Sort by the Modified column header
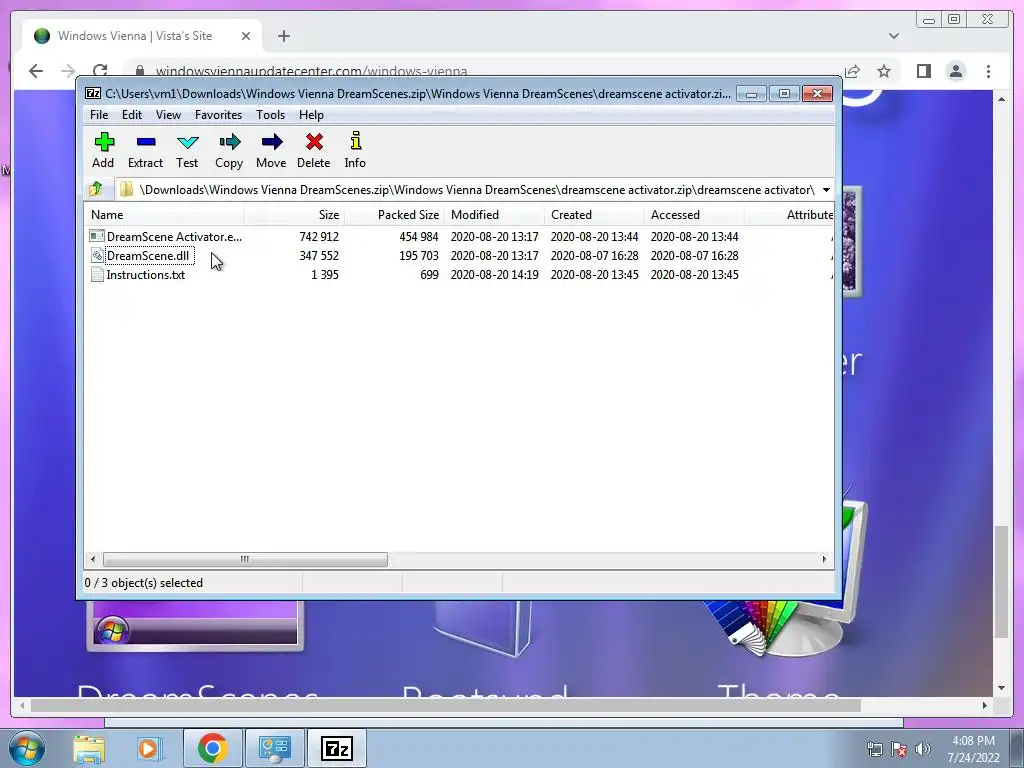 pyautogui.click(x=494, y=215)
